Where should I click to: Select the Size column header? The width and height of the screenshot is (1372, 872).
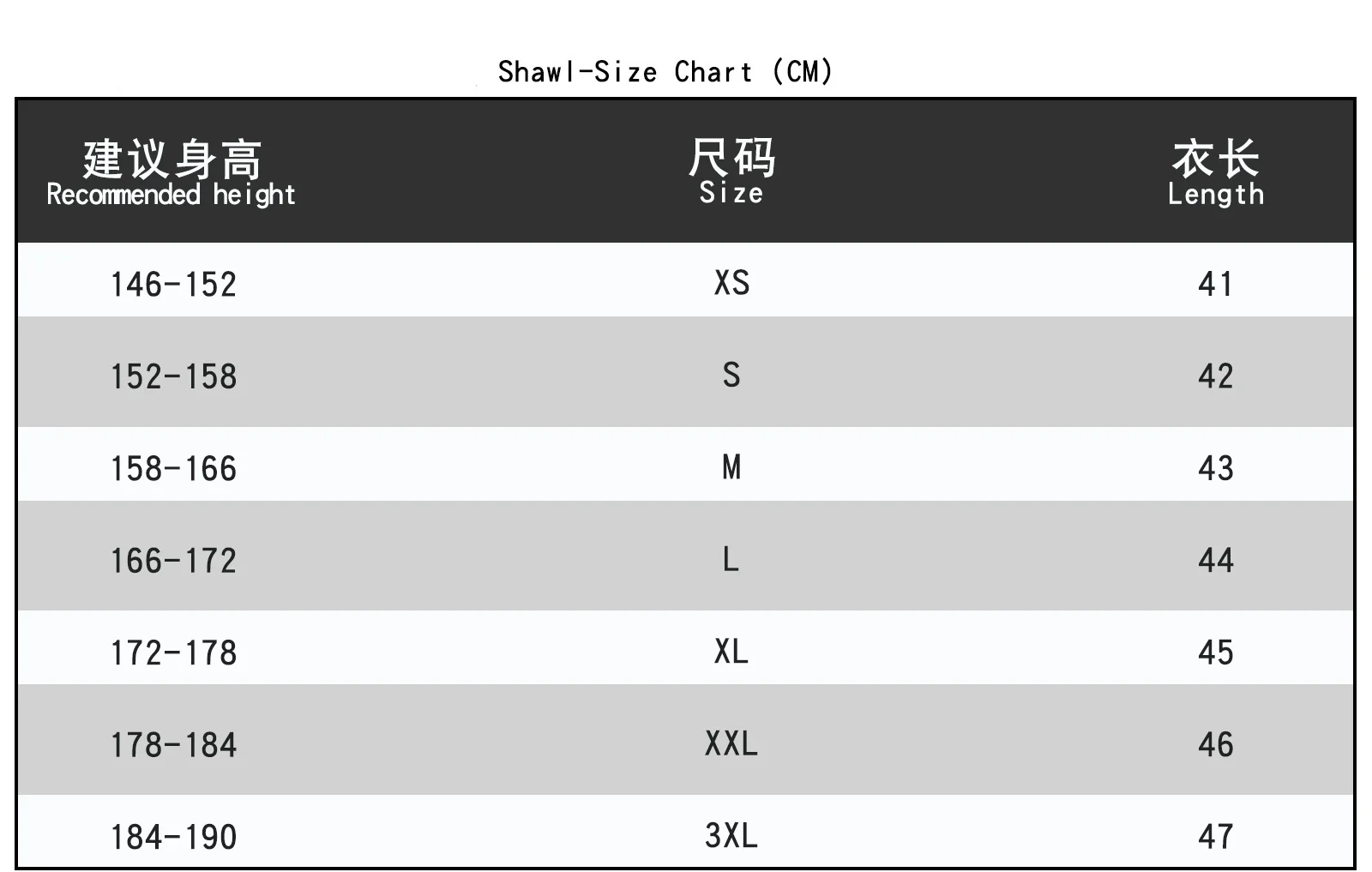point(731,171)
